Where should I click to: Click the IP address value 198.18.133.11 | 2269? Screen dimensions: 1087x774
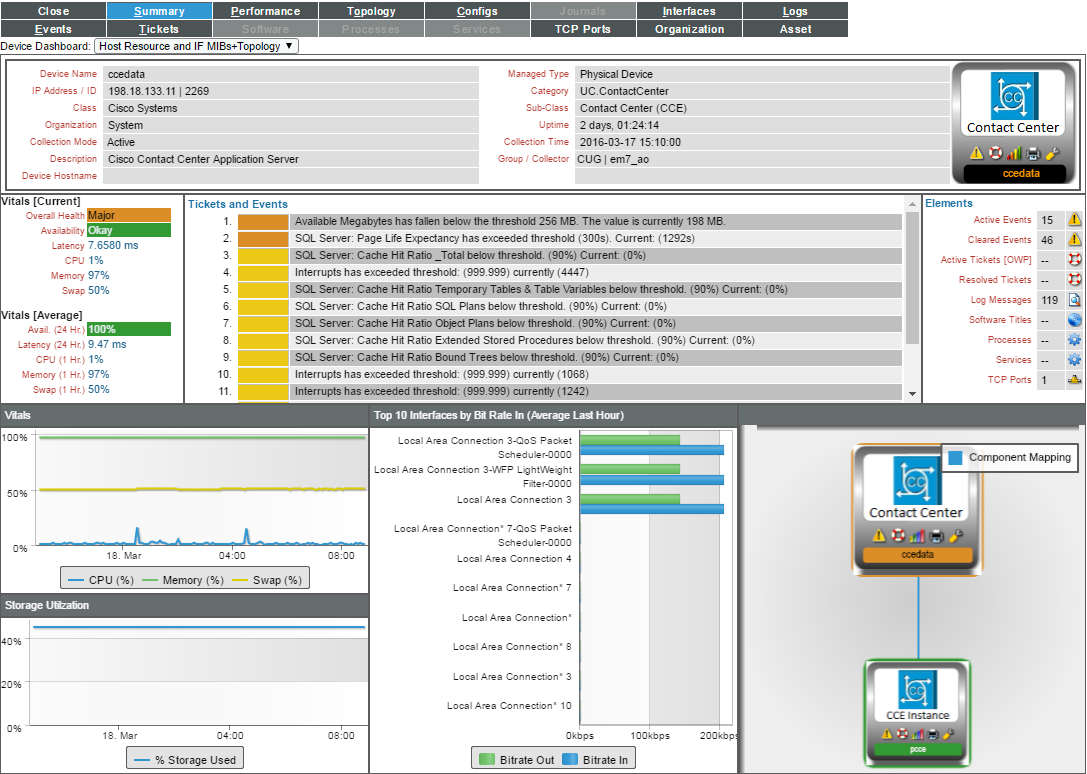click(x=158, y=91)
